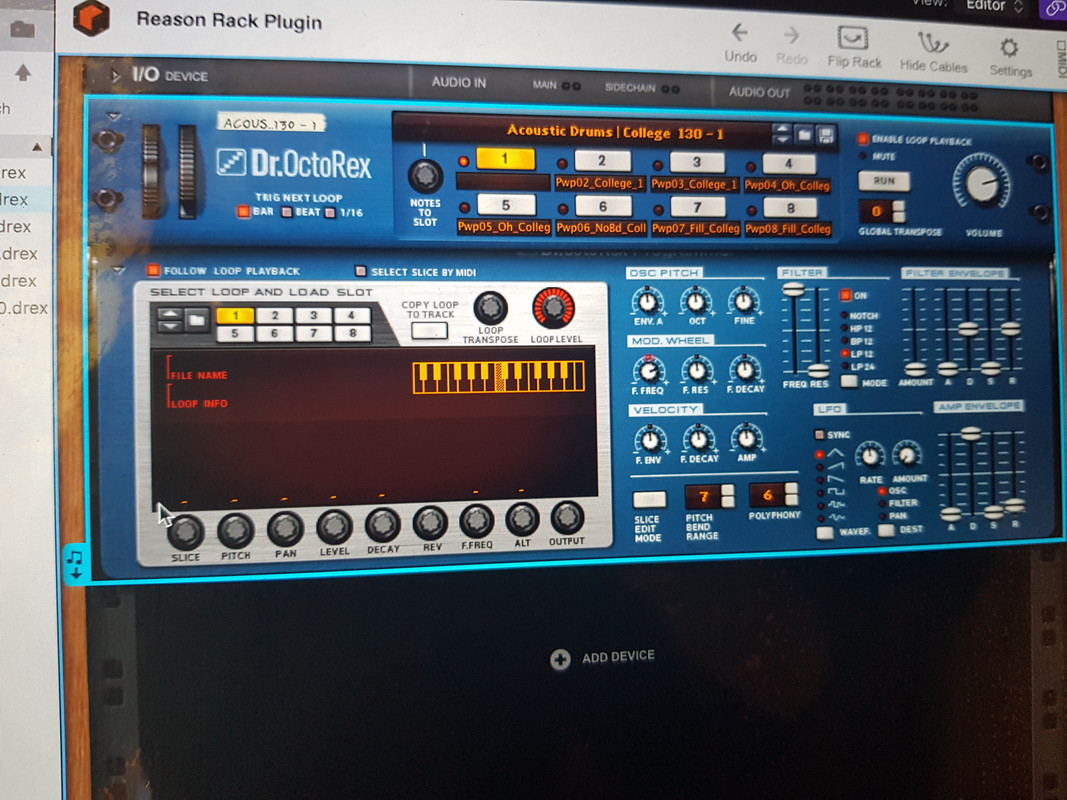The width and height of the screenshot is (1067, 800).
Task: Open the View Editor dropdown
Action: coord(993,5)
